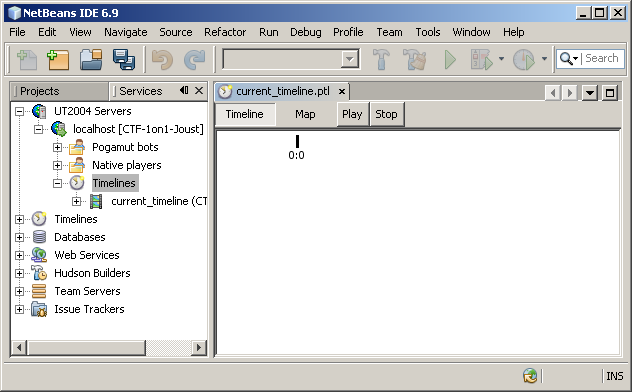The image size is (632, 392).
Task: Click the Save All disks icon
Action: pos(124,60)
